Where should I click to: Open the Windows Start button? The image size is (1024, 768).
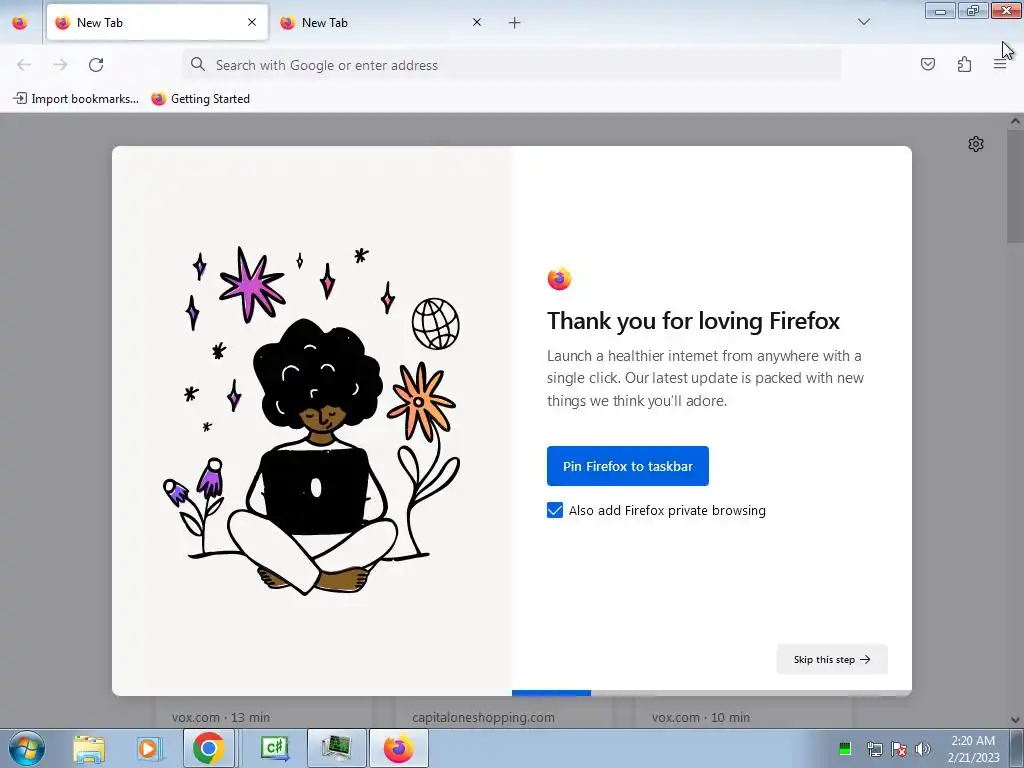27,748
